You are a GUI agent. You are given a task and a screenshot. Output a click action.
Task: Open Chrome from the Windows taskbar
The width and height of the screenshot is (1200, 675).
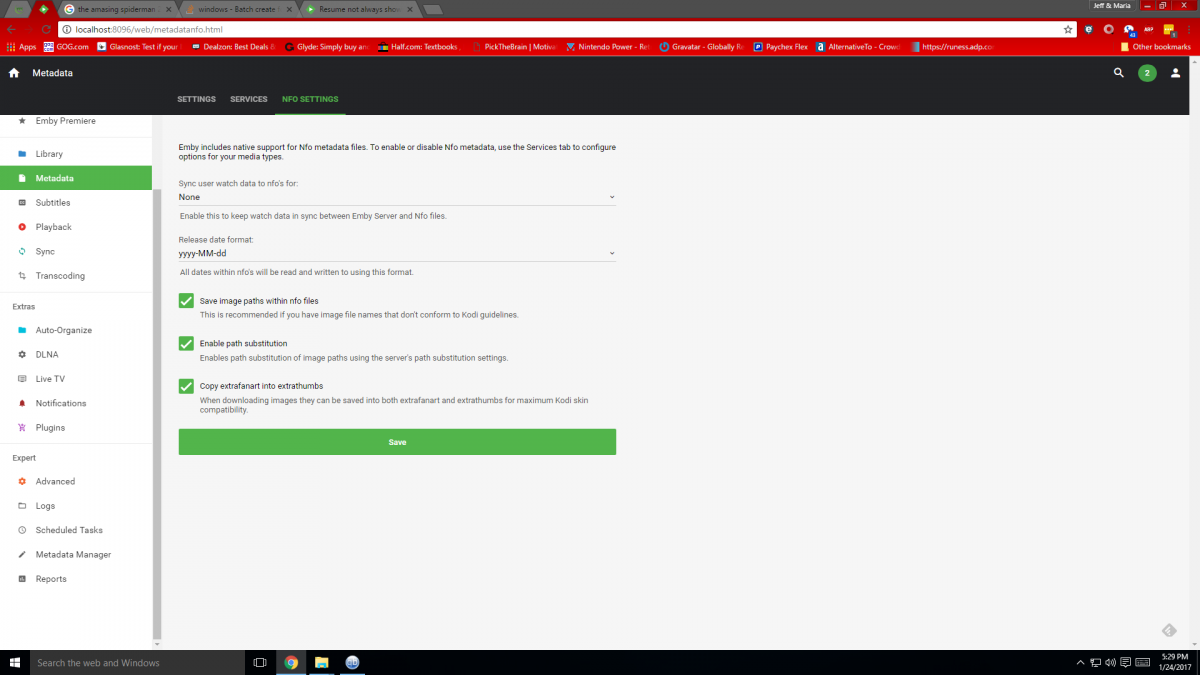(291, 662)
